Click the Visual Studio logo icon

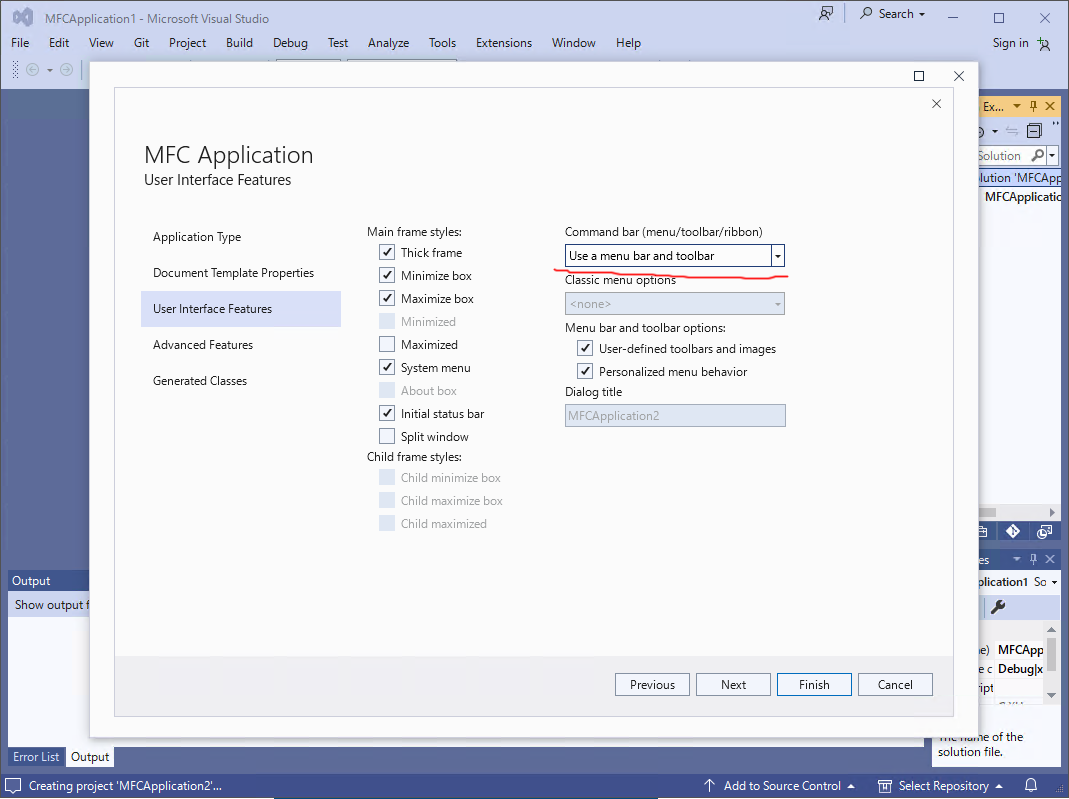pyautogui.click(x=23, y=18)
